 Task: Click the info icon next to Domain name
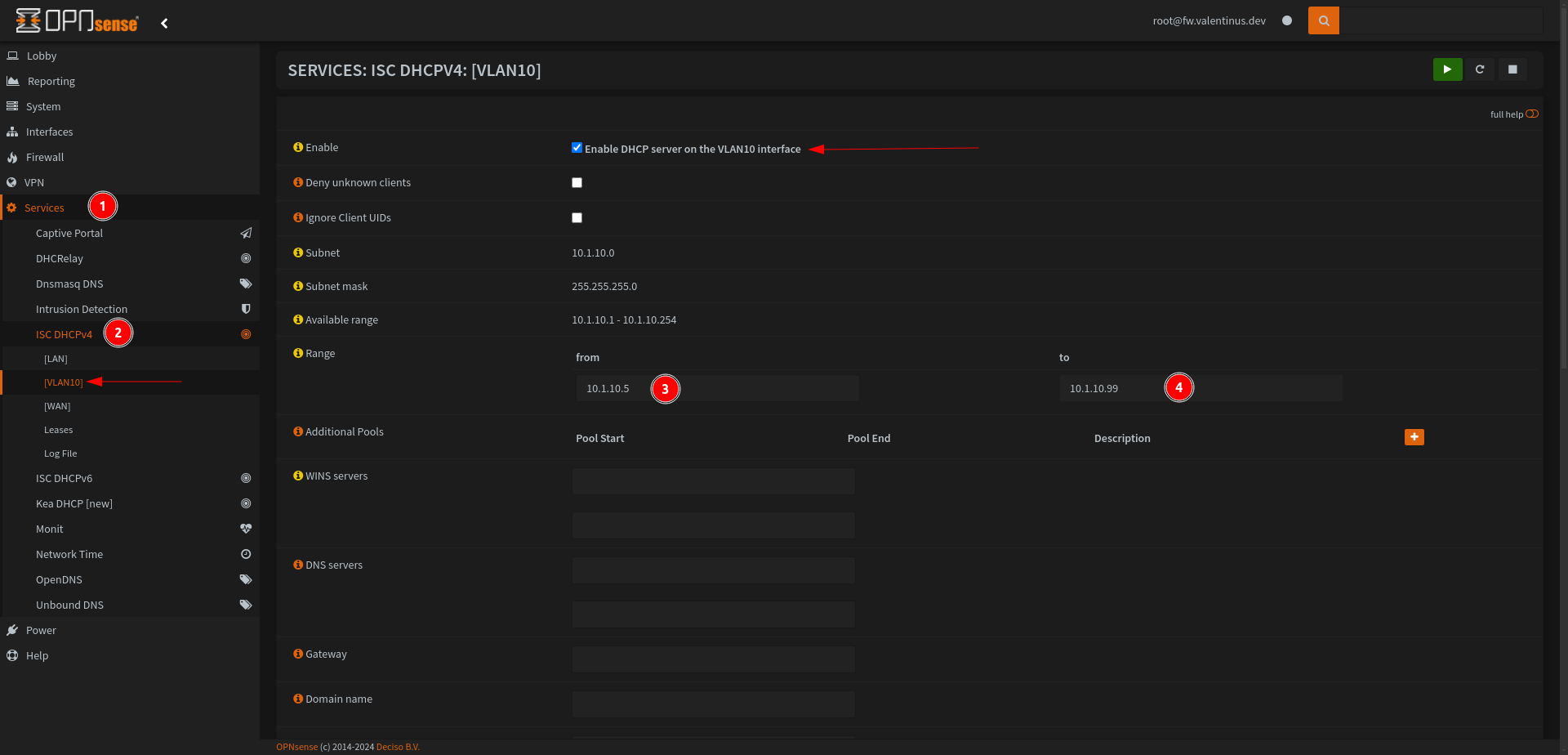click(x=298, y=699)
